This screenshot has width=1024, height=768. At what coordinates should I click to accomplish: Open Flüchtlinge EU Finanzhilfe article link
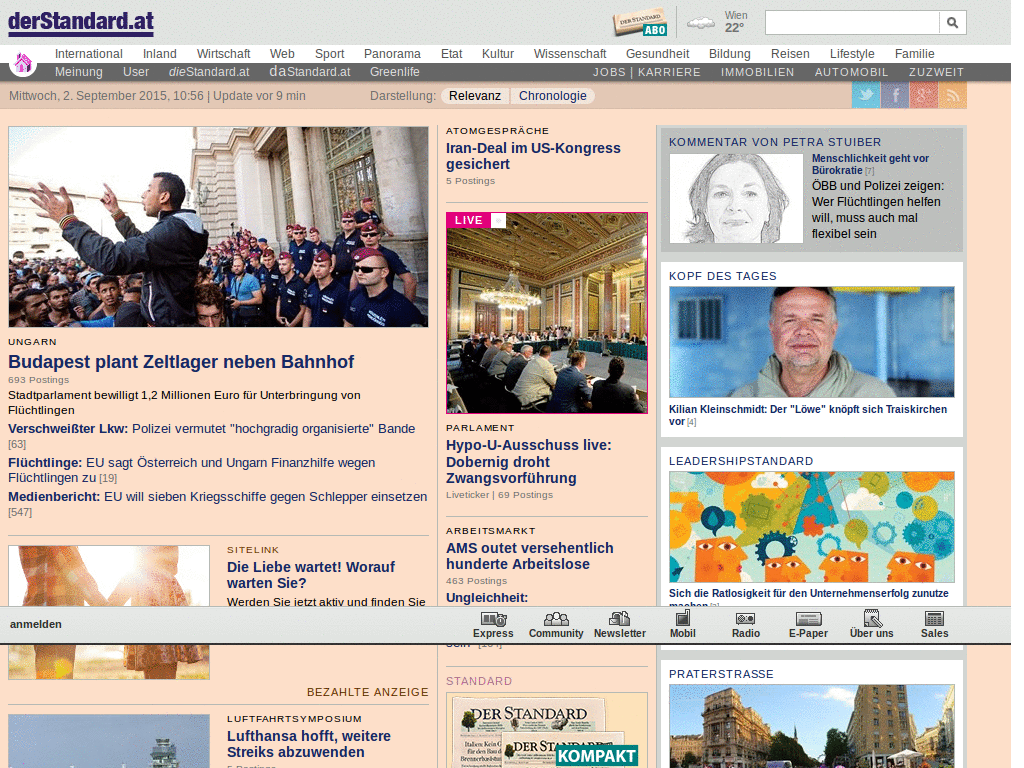pos(191,470)
